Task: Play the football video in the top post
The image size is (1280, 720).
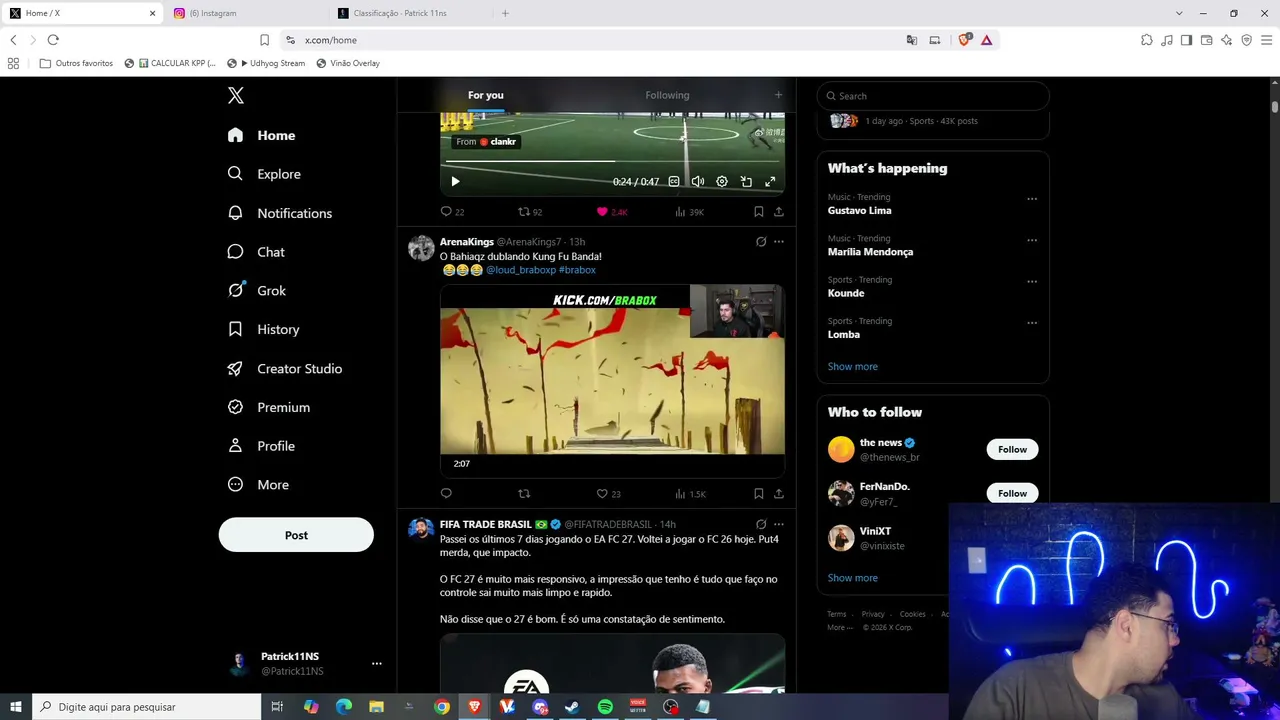Action: point(455,182)
